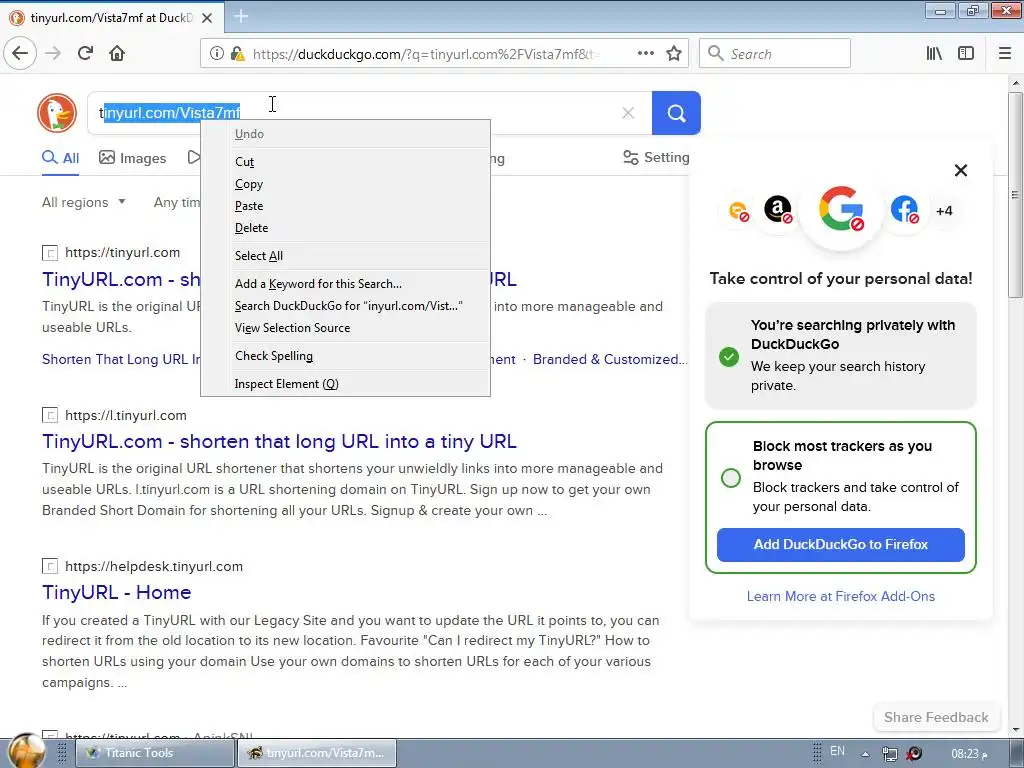The height and width of the screenshot is (768, 1024).
Task: Click the DuckDuckGo duck logo
Action: pos(57,112)
